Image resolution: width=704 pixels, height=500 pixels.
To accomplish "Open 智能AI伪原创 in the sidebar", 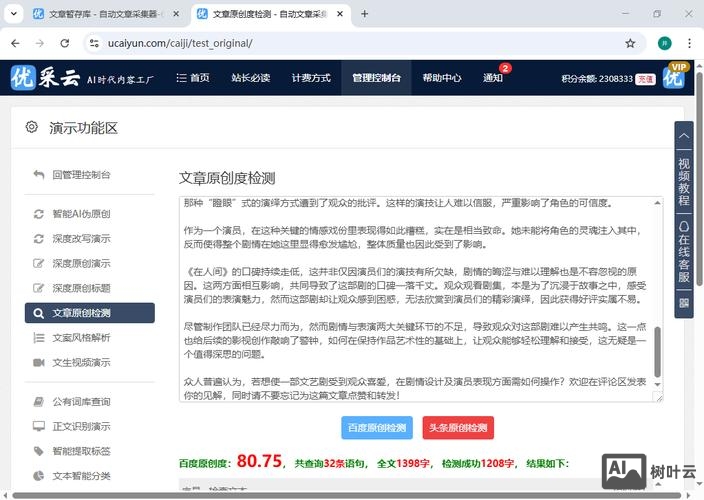I will point(81,214).
